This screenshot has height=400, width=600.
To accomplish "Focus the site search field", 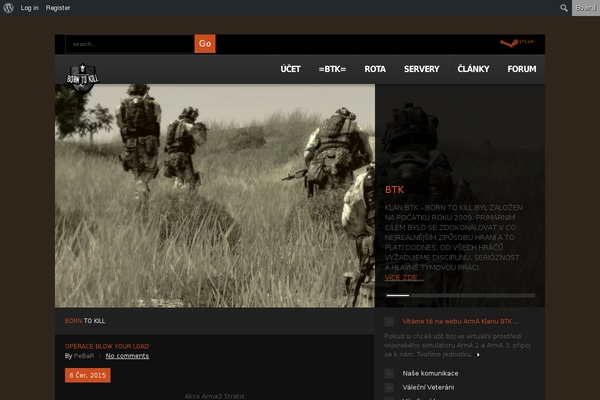I will pos(130,44).
